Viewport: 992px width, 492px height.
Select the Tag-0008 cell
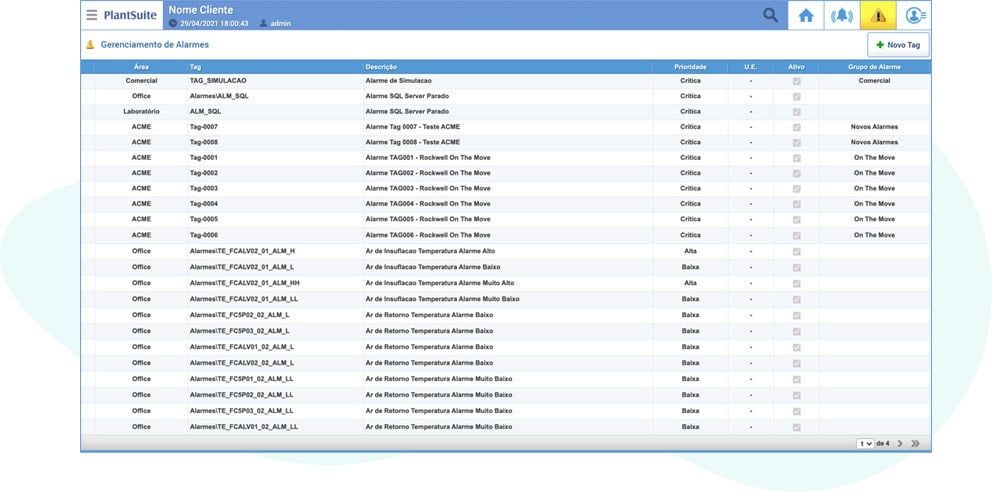coord(204,142)
